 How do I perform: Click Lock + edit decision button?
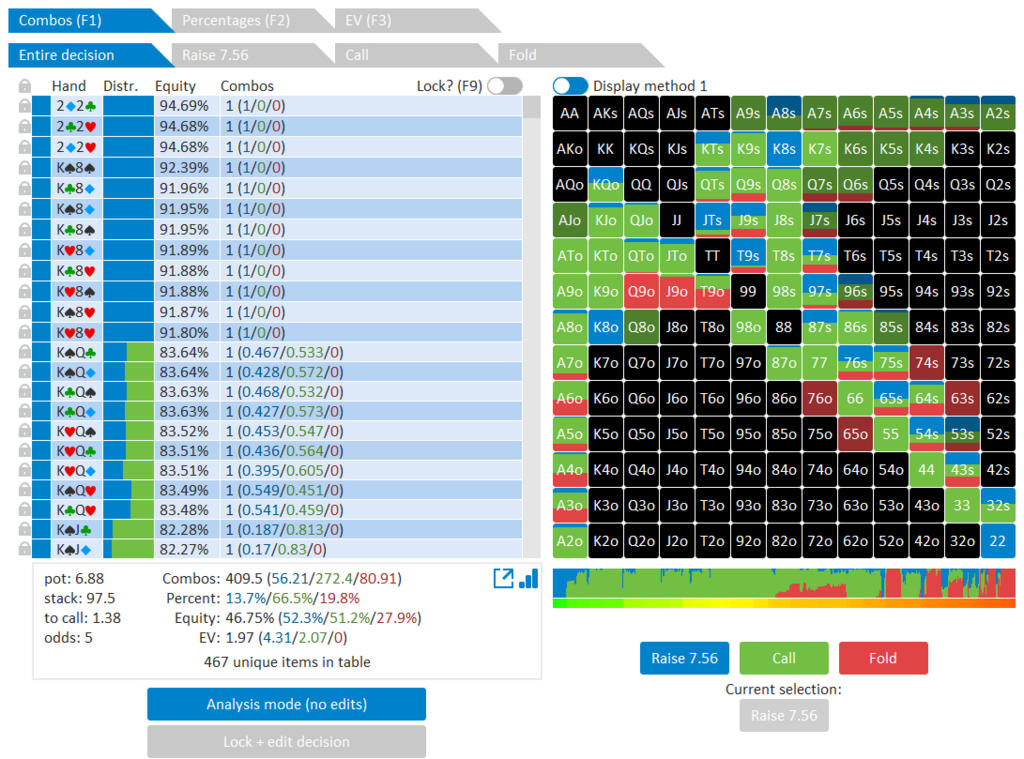[287, 742]
